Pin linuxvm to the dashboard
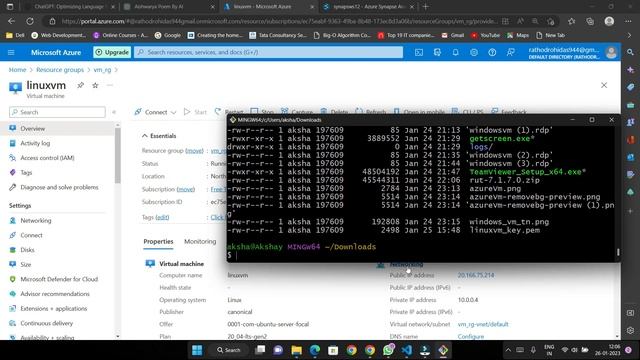 (x=80, y=85)
